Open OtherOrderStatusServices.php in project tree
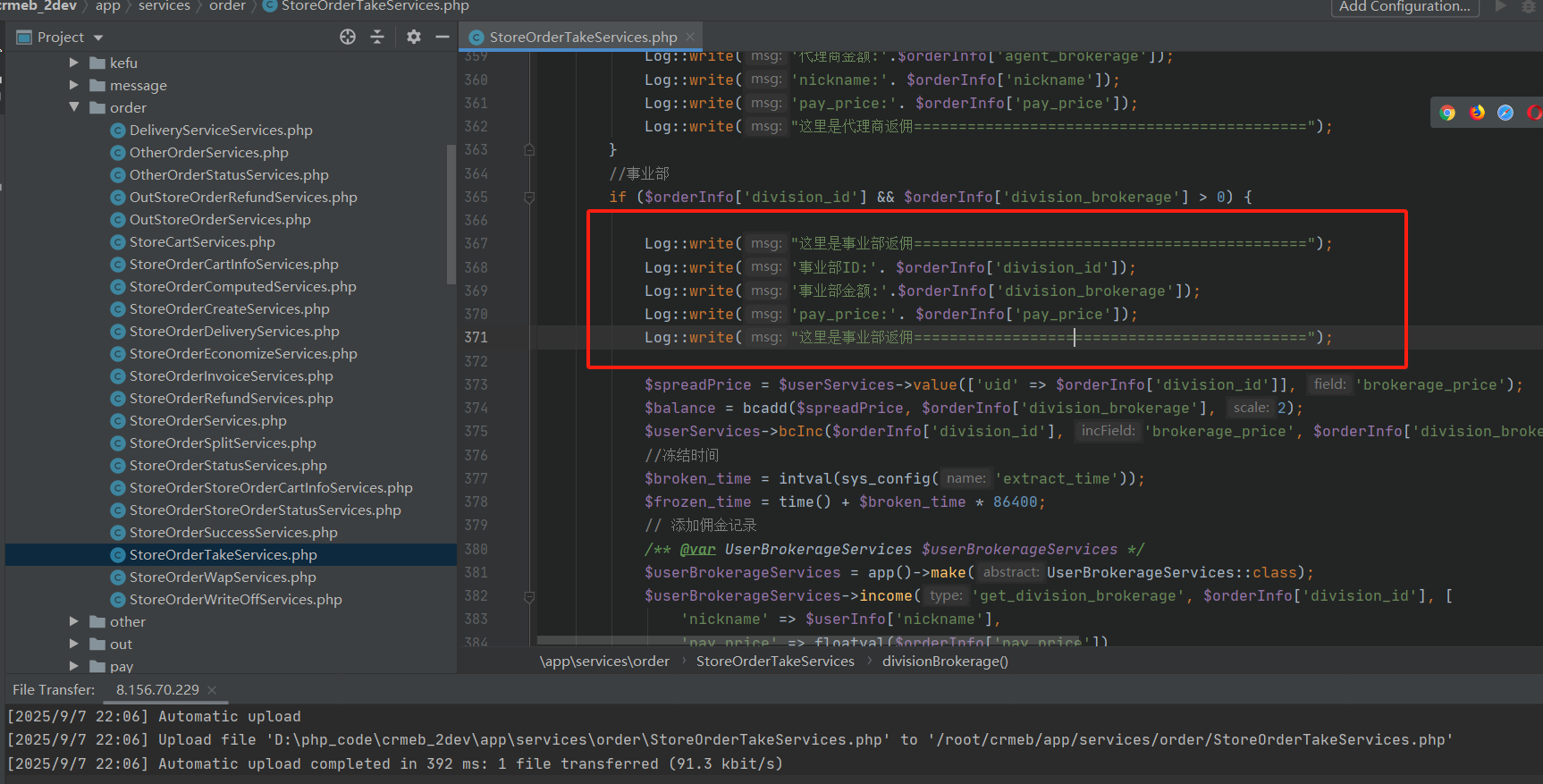1543x784 pixels. click(x=229, y=175)
